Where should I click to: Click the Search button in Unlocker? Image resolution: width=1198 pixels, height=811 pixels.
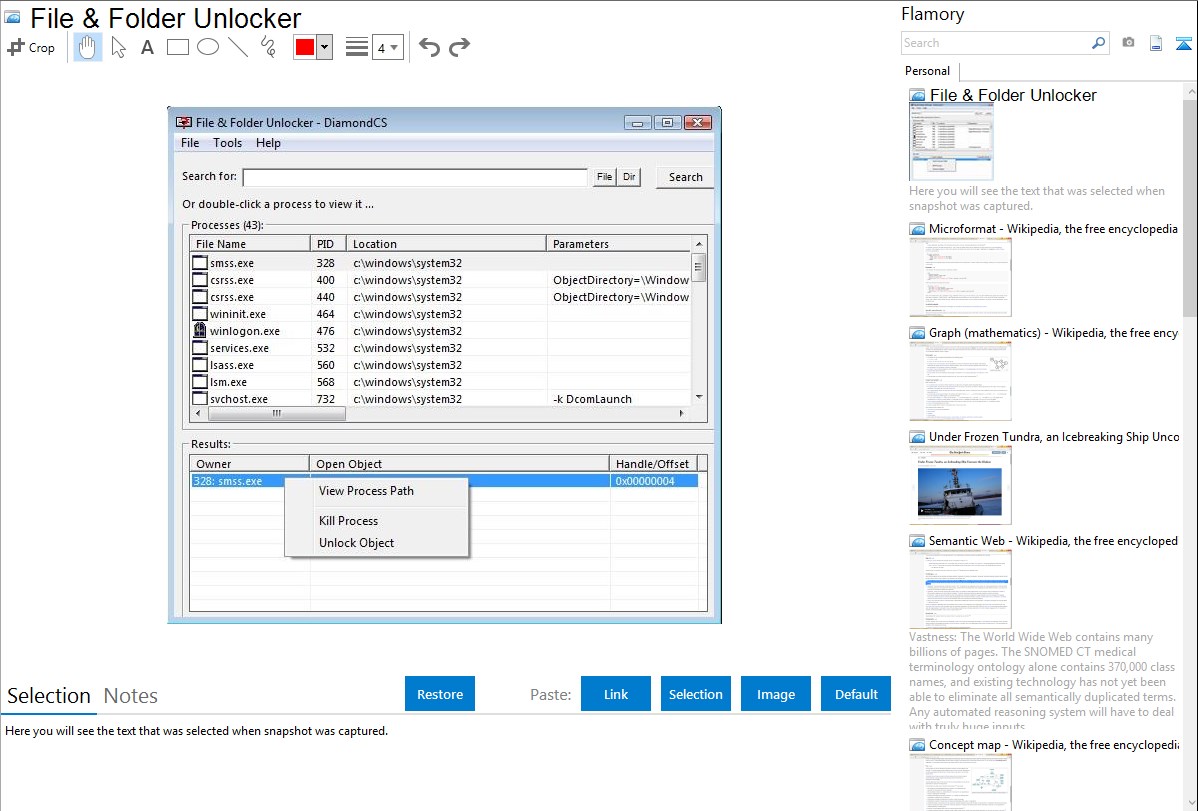(685, 177)
